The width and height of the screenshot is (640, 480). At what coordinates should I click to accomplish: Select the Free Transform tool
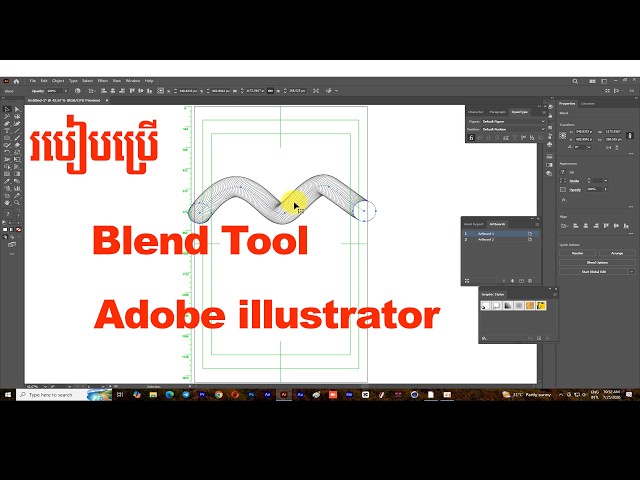tap(17, 159)
